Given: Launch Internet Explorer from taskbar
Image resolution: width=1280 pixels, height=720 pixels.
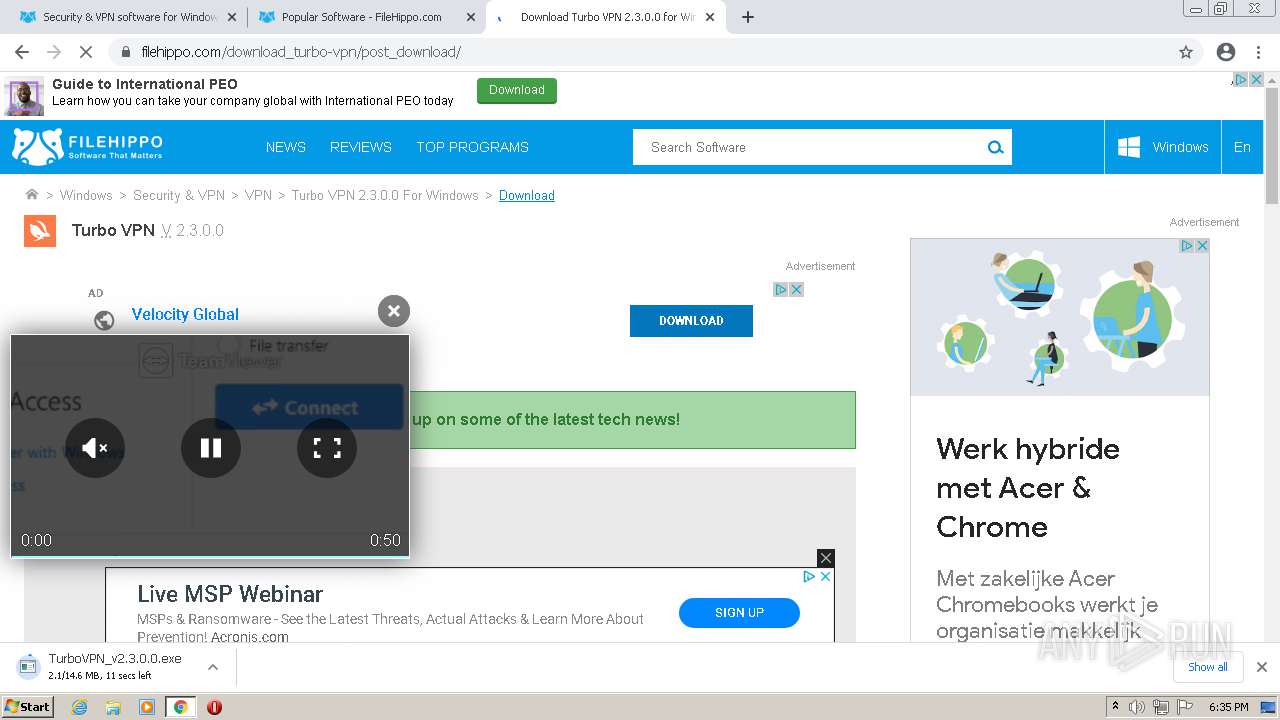Looking at the screenshot, I should 80,707.
